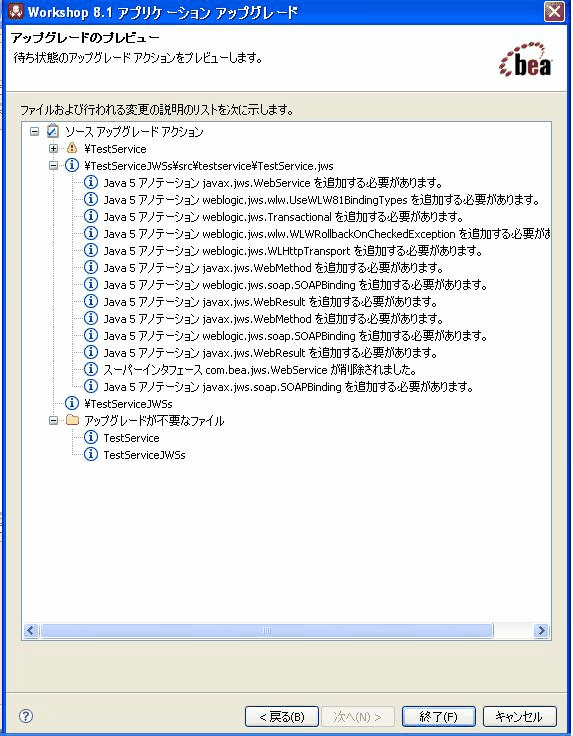Click the horizontal scrollbar thumb
Viewport: 573px width, 736px height.
(x=267, y=630)
